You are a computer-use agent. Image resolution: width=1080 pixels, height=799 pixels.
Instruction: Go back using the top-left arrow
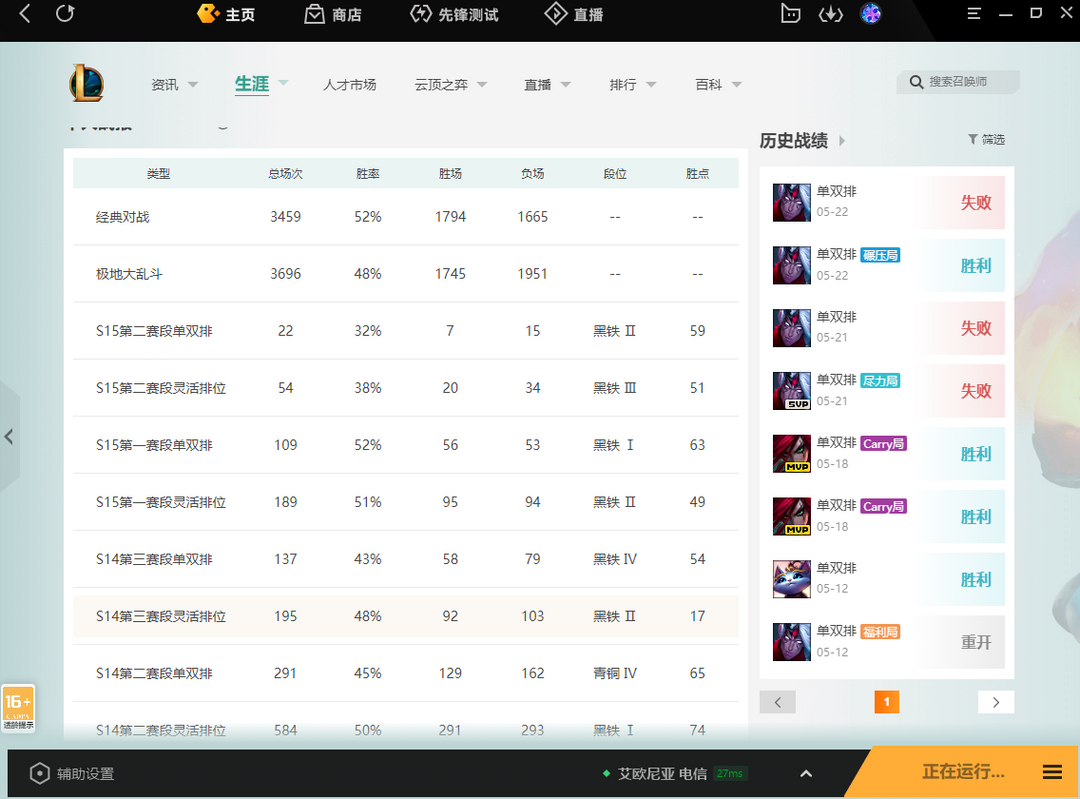(x=25, y=14)
